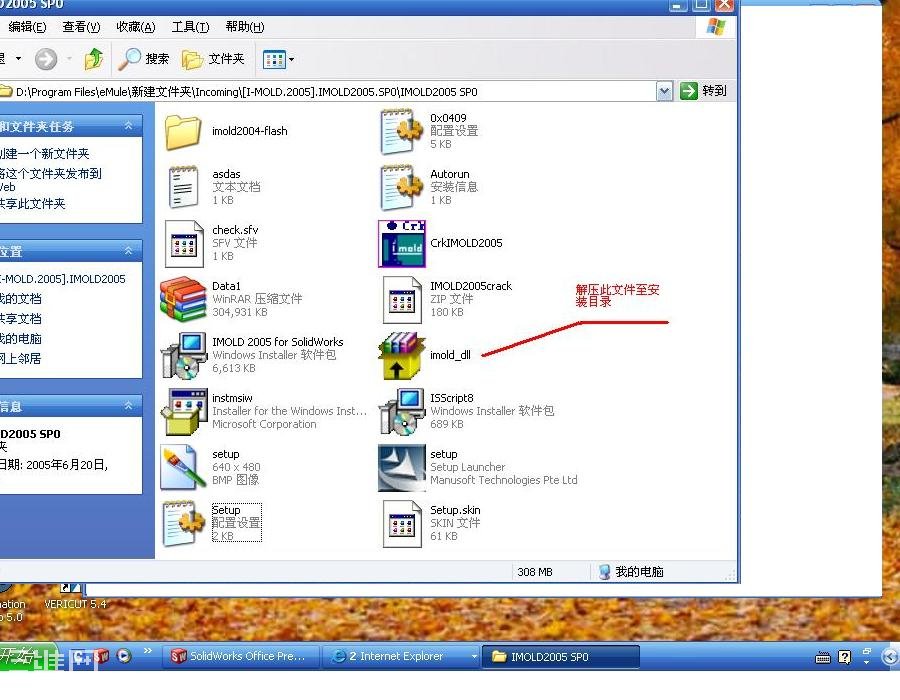The image size is (900, 700).
Task: Select the check.sfv file icon
Action: (184, 243)
